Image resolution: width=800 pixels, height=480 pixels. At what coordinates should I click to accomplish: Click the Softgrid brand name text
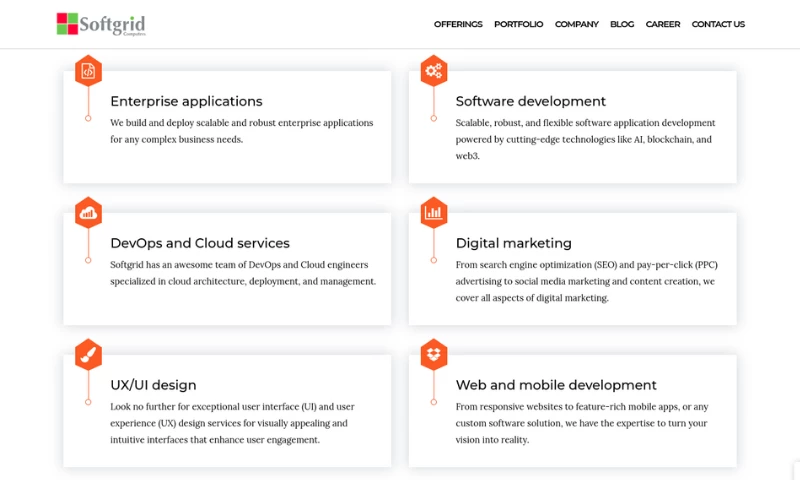tap(115, 22)
